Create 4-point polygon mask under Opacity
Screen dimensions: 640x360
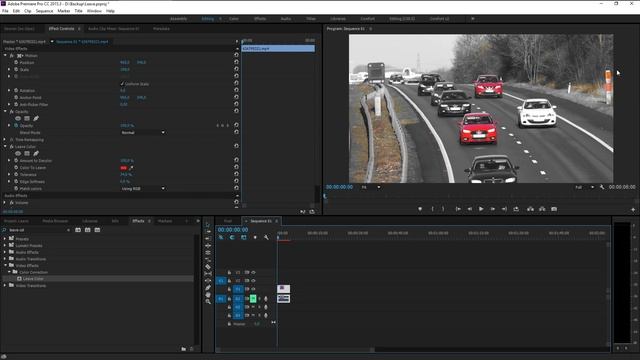click(27, 118)
